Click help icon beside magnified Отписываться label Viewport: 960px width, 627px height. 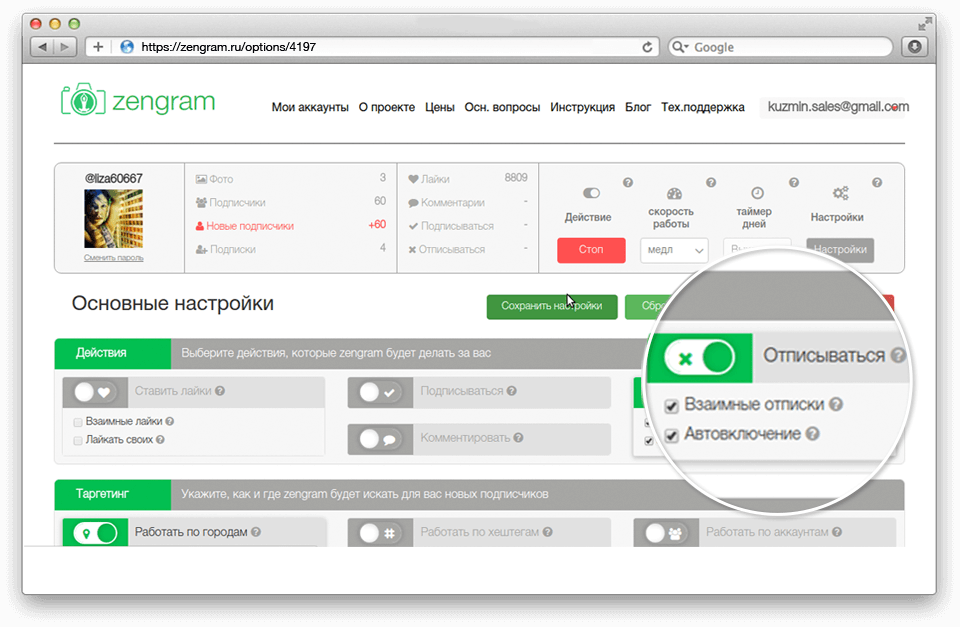point(898,356)
